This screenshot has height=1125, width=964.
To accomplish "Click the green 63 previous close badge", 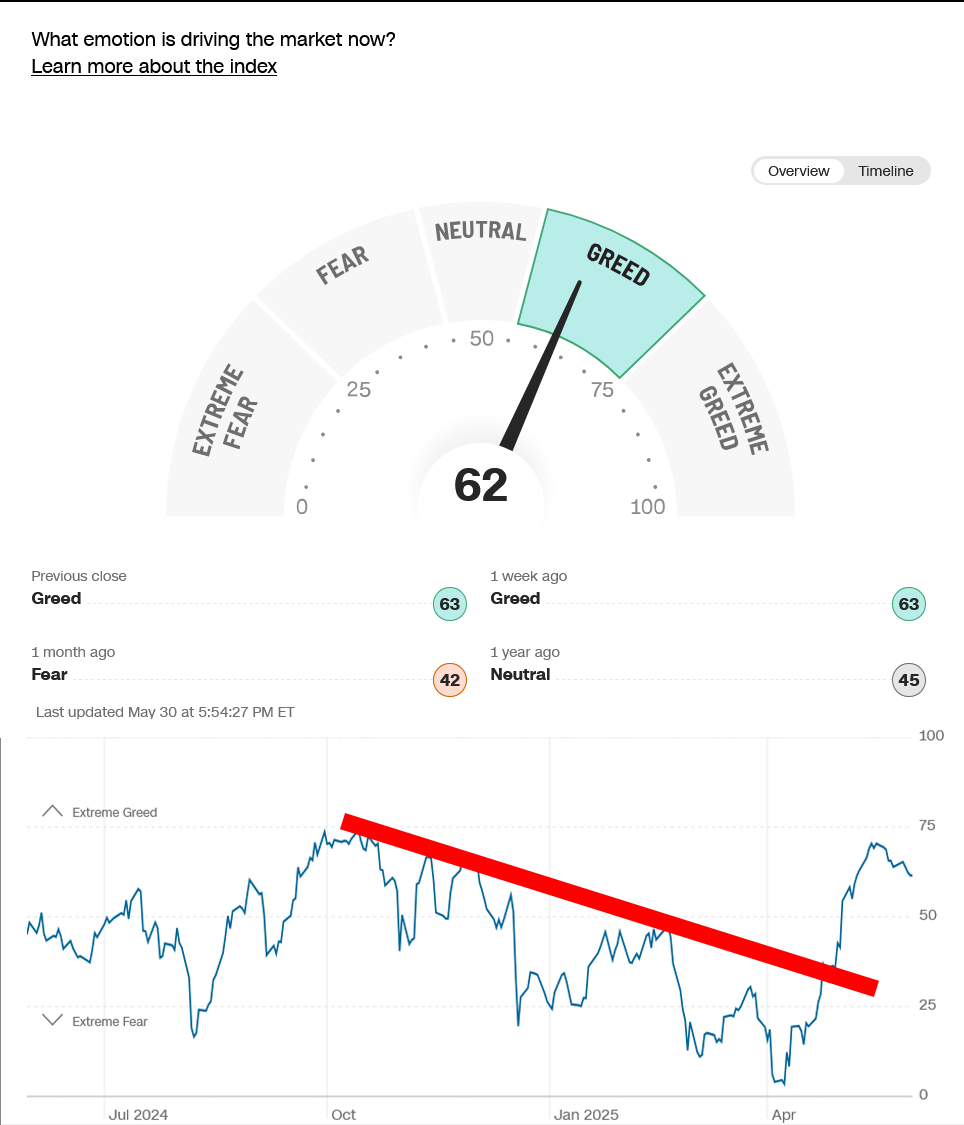I will [450, 604].
